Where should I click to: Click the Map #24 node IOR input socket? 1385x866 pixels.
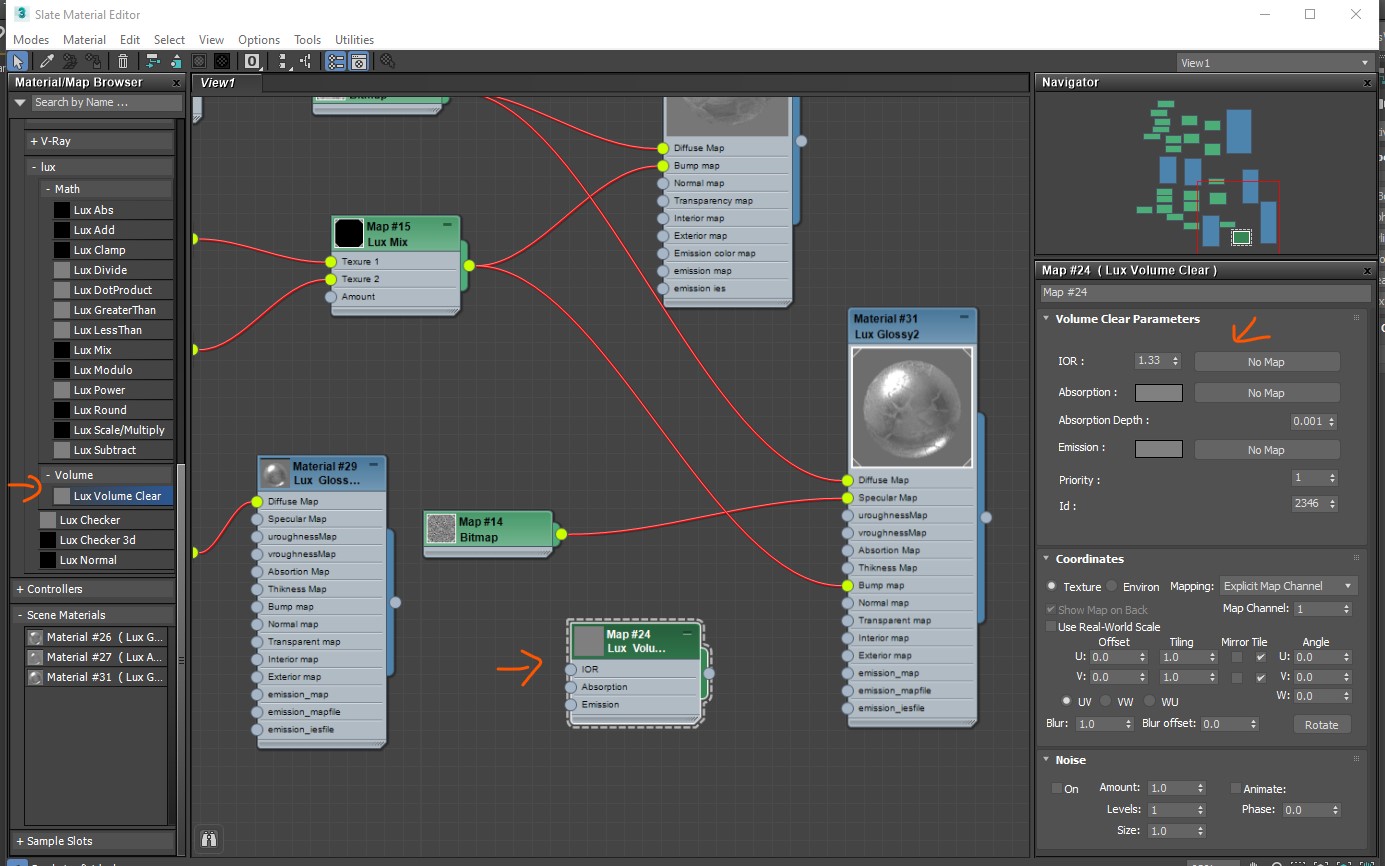[571, 670]
